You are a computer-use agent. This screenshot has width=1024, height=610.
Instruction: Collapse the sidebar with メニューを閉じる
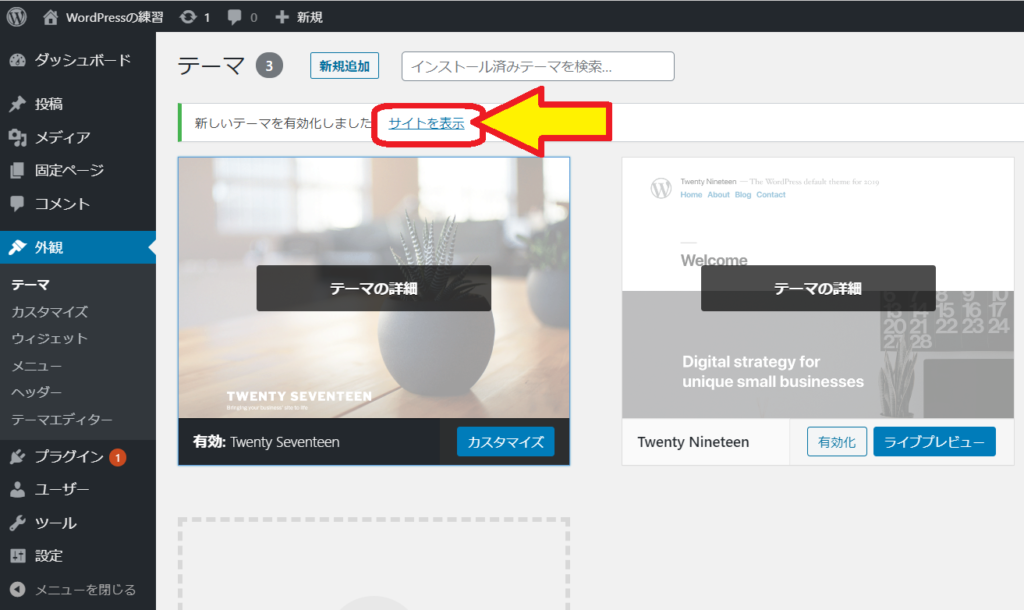[x=84, y=589]
